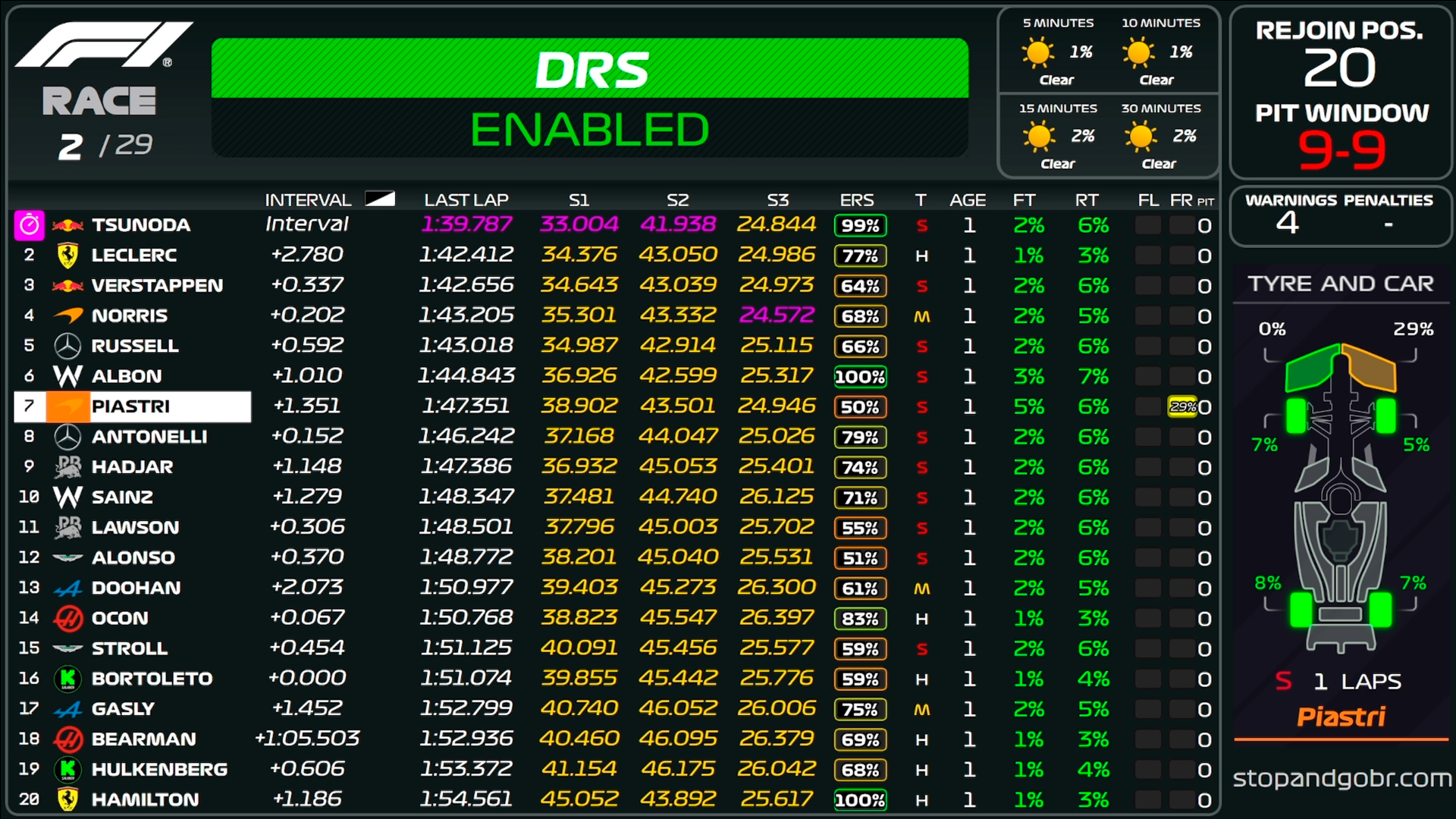Click the Mercedes star logo beside Russell

click(x=67, y=346)
